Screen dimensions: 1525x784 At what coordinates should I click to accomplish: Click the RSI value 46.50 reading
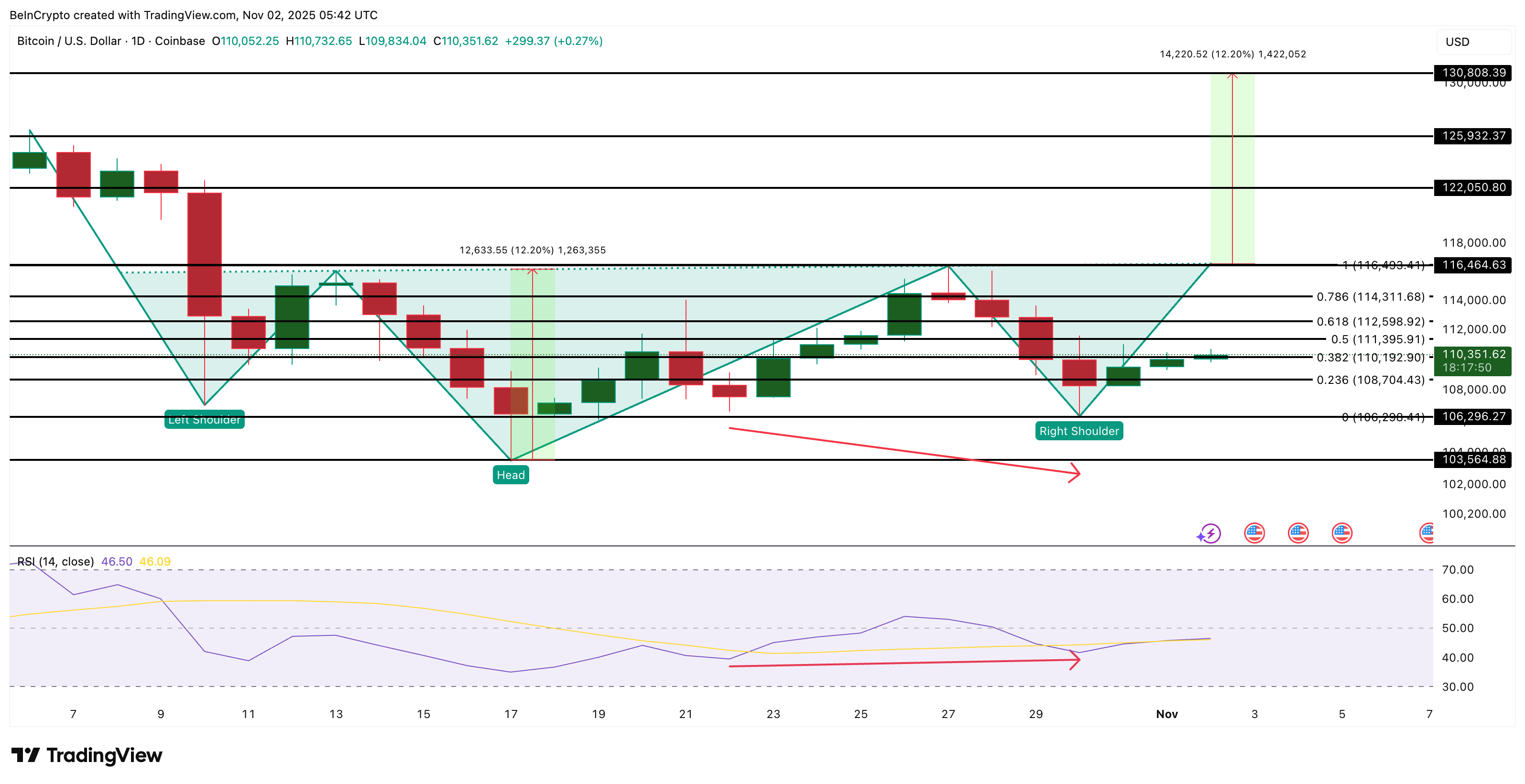click(x=117, y=560)
